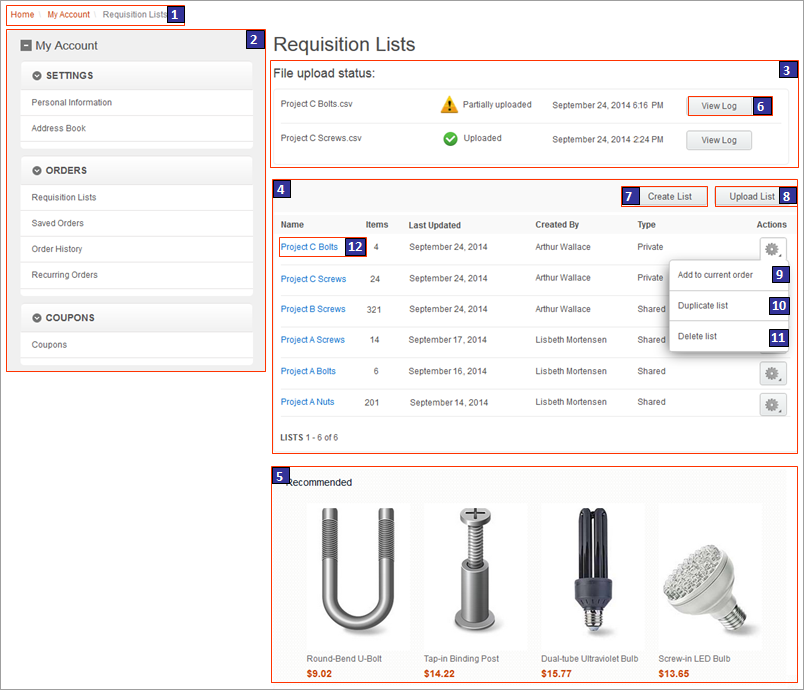Select Add to current order from the menu
Screen dimensions: 804x690
[x=715, y=274]
